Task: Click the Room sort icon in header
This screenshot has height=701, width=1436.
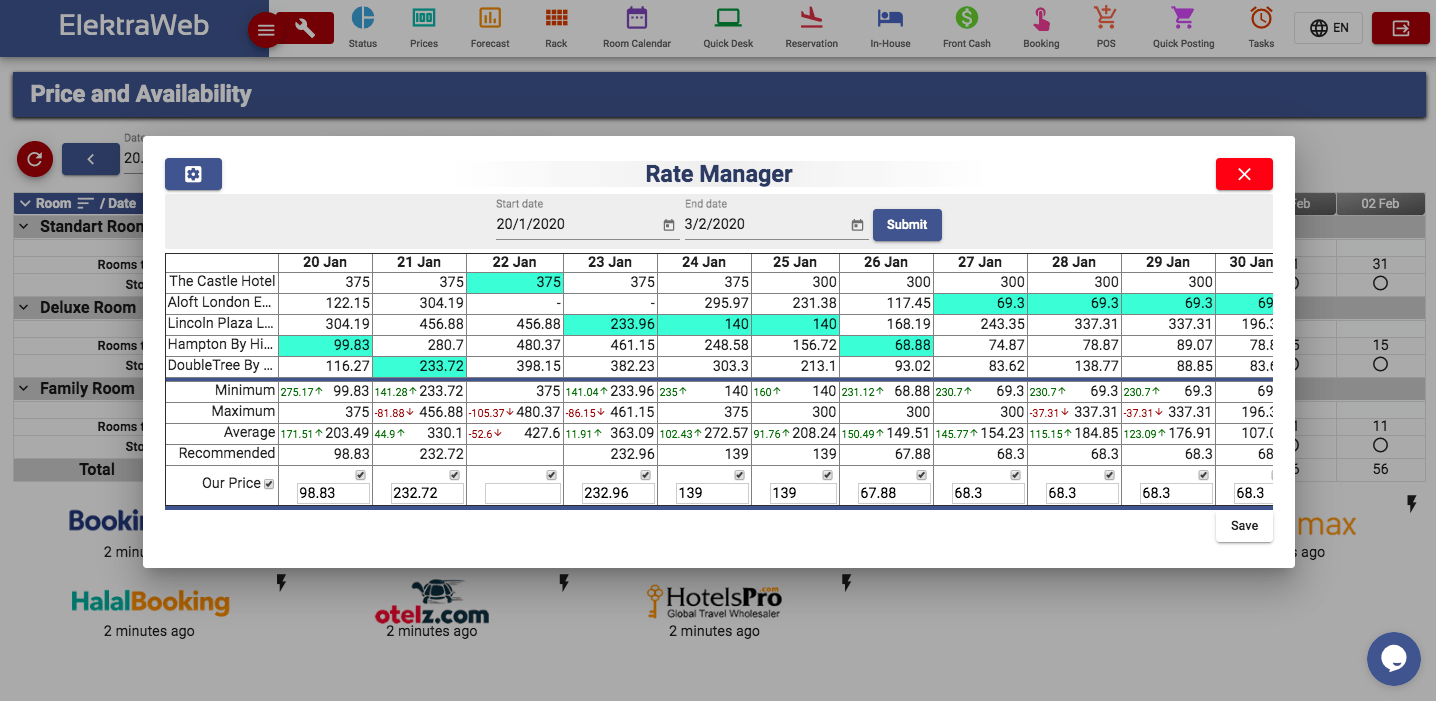Action: point(85,203)
